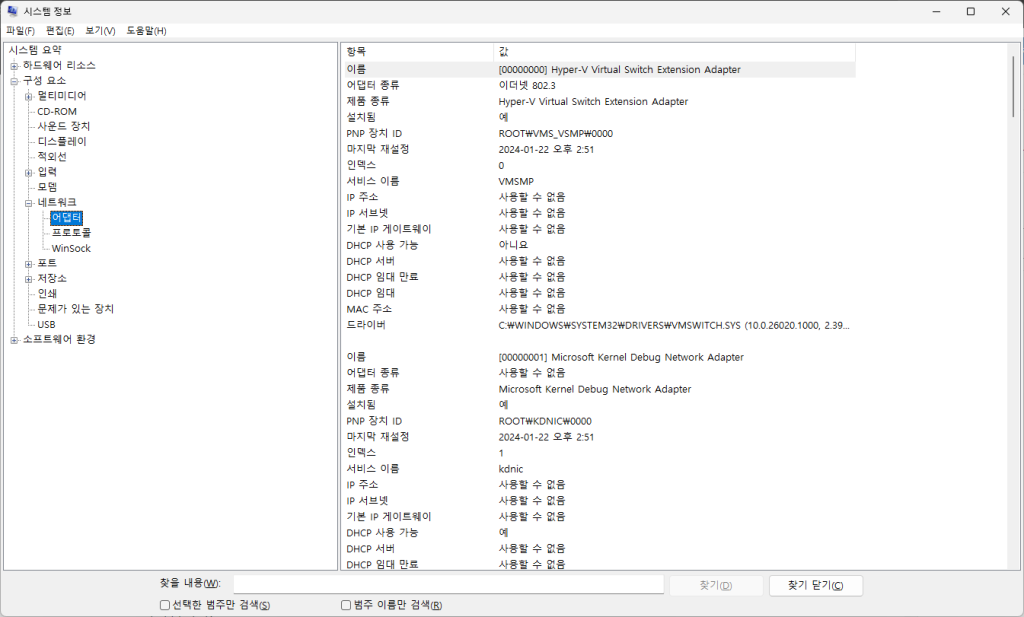Click the 찾을 내용 search input field
This screenshot has width=1024, height=617.
click(x=449, y=585)
